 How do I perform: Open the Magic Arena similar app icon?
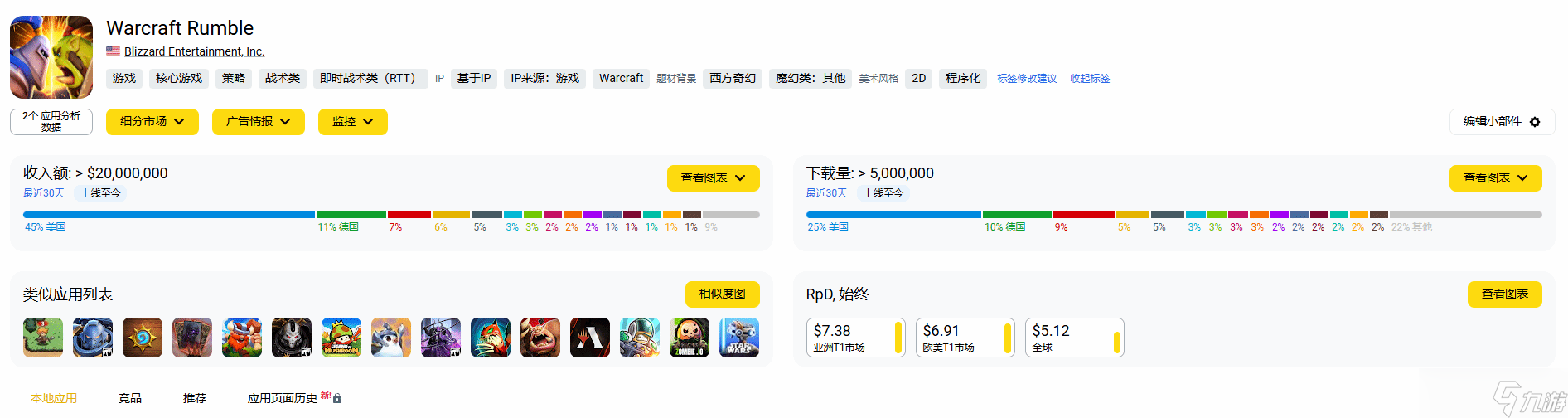tap(590, 338)
